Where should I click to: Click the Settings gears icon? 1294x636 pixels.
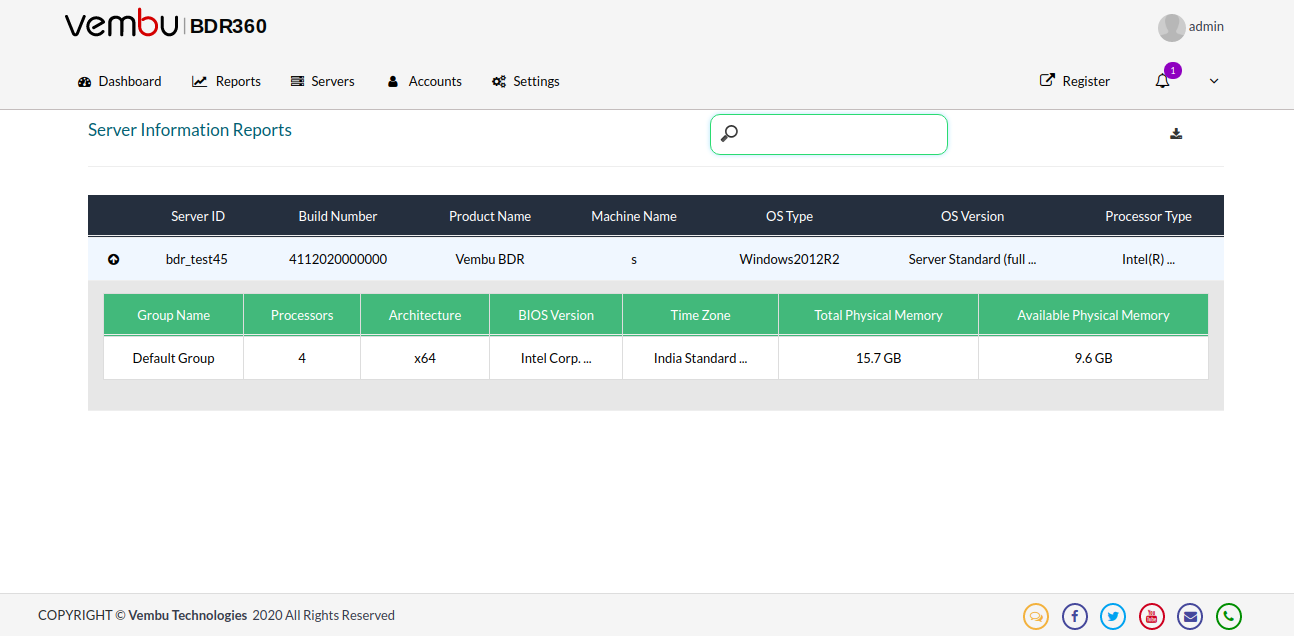coord(499,81)
